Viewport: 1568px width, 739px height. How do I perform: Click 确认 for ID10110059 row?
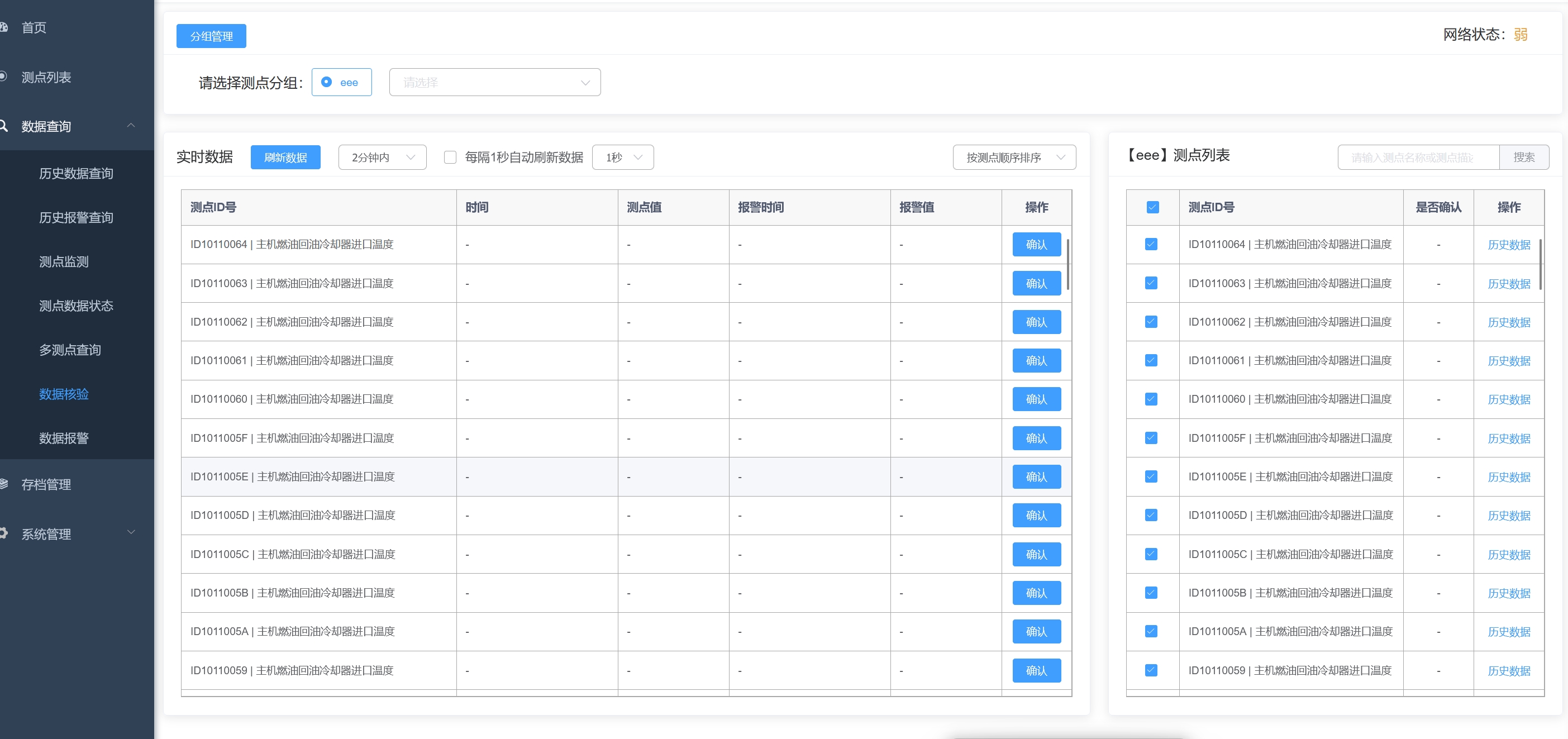click(1037, 671)
